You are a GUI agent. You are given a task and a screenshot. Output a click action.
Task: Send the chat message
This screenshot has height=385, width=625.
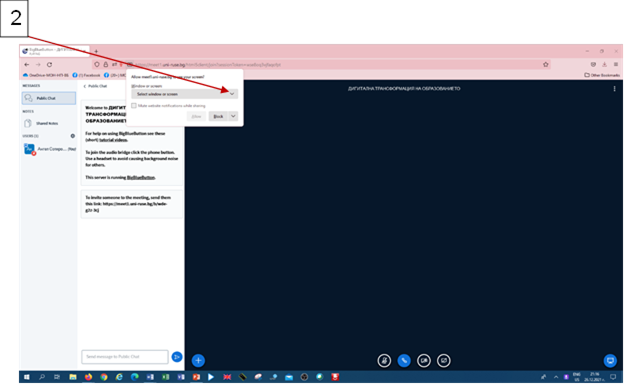(177, 357)
